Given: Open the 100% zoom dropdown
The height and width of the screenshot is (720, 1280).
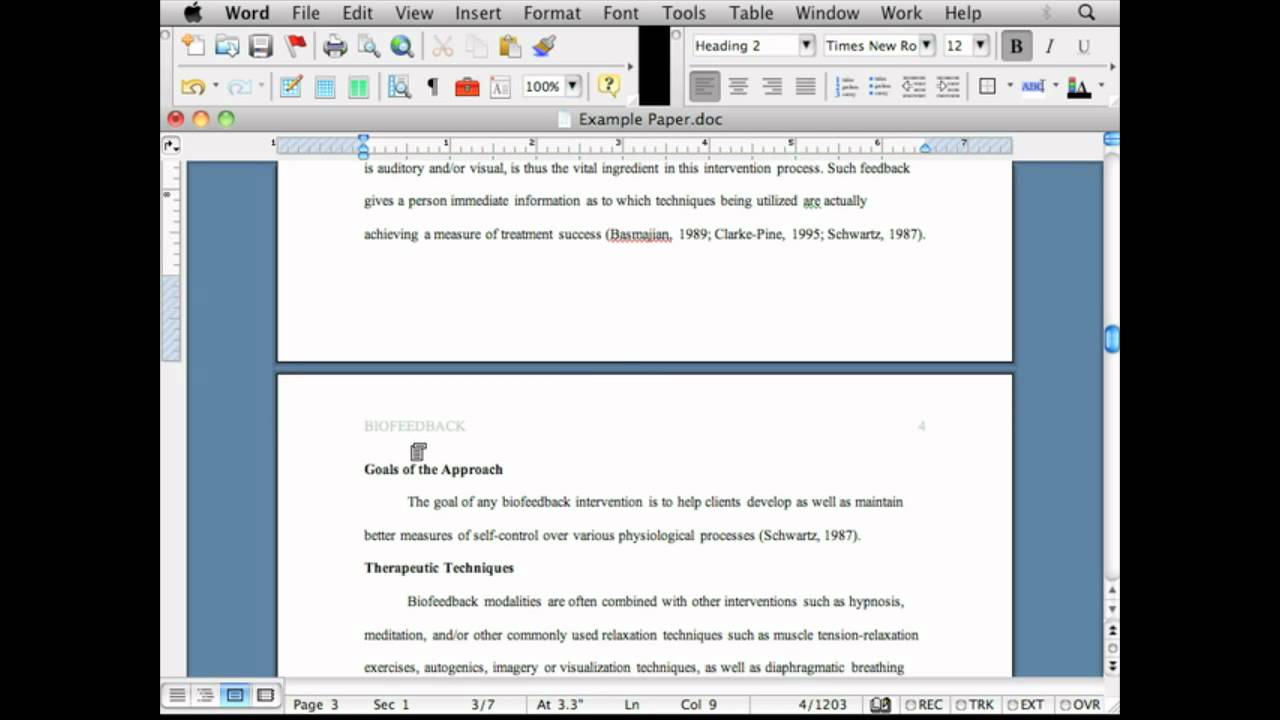Looking at the screenshot, I should 573,87.
